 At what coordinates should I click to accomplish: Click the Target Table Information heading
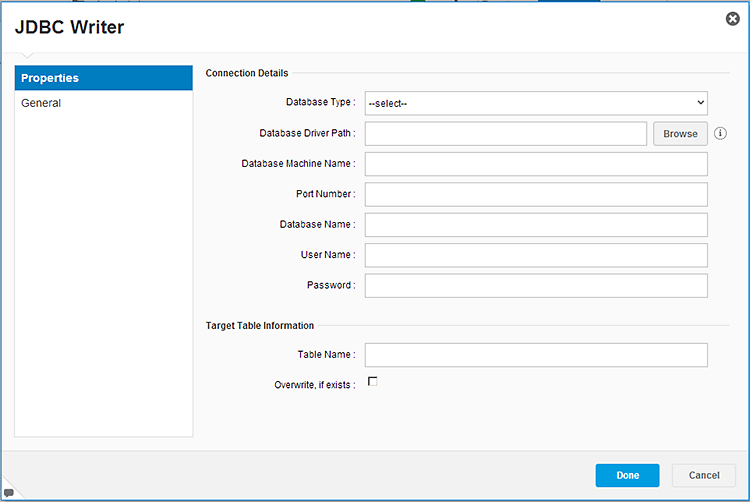pyautogui.click(x=260, y=326)
